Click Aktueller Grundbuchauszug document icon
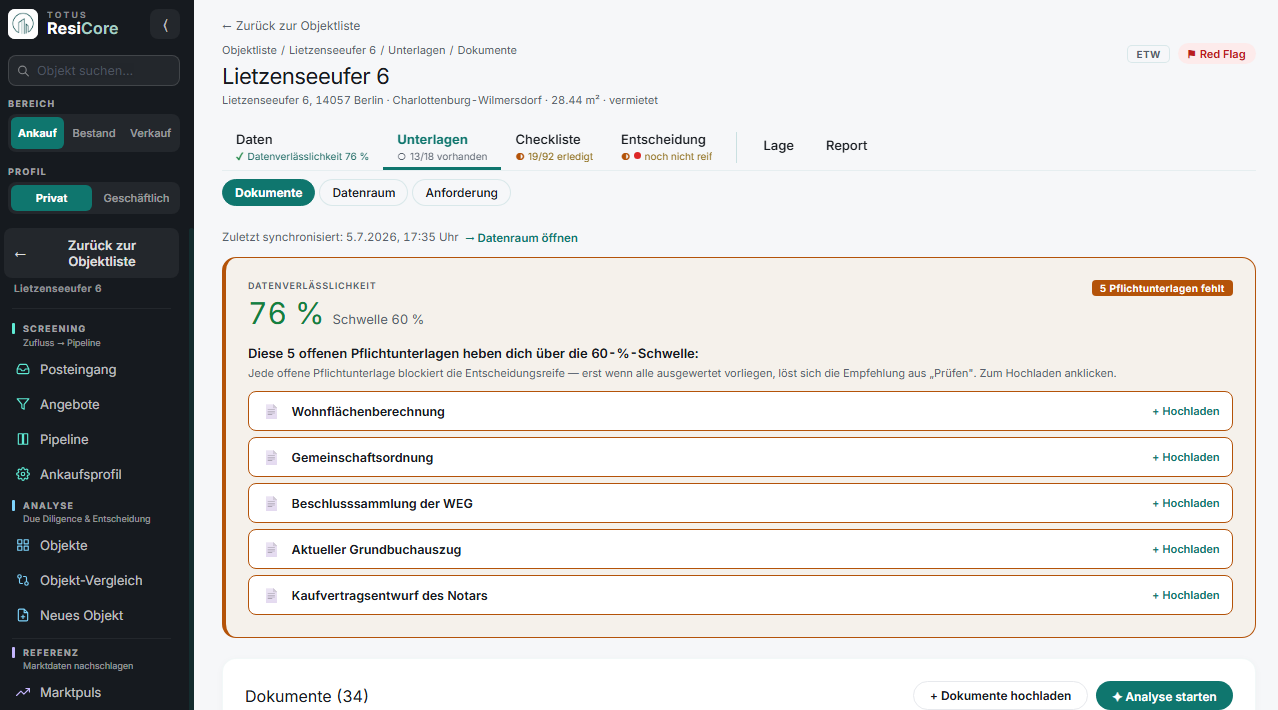This screenshot has width=1278, height=710. 271,549
